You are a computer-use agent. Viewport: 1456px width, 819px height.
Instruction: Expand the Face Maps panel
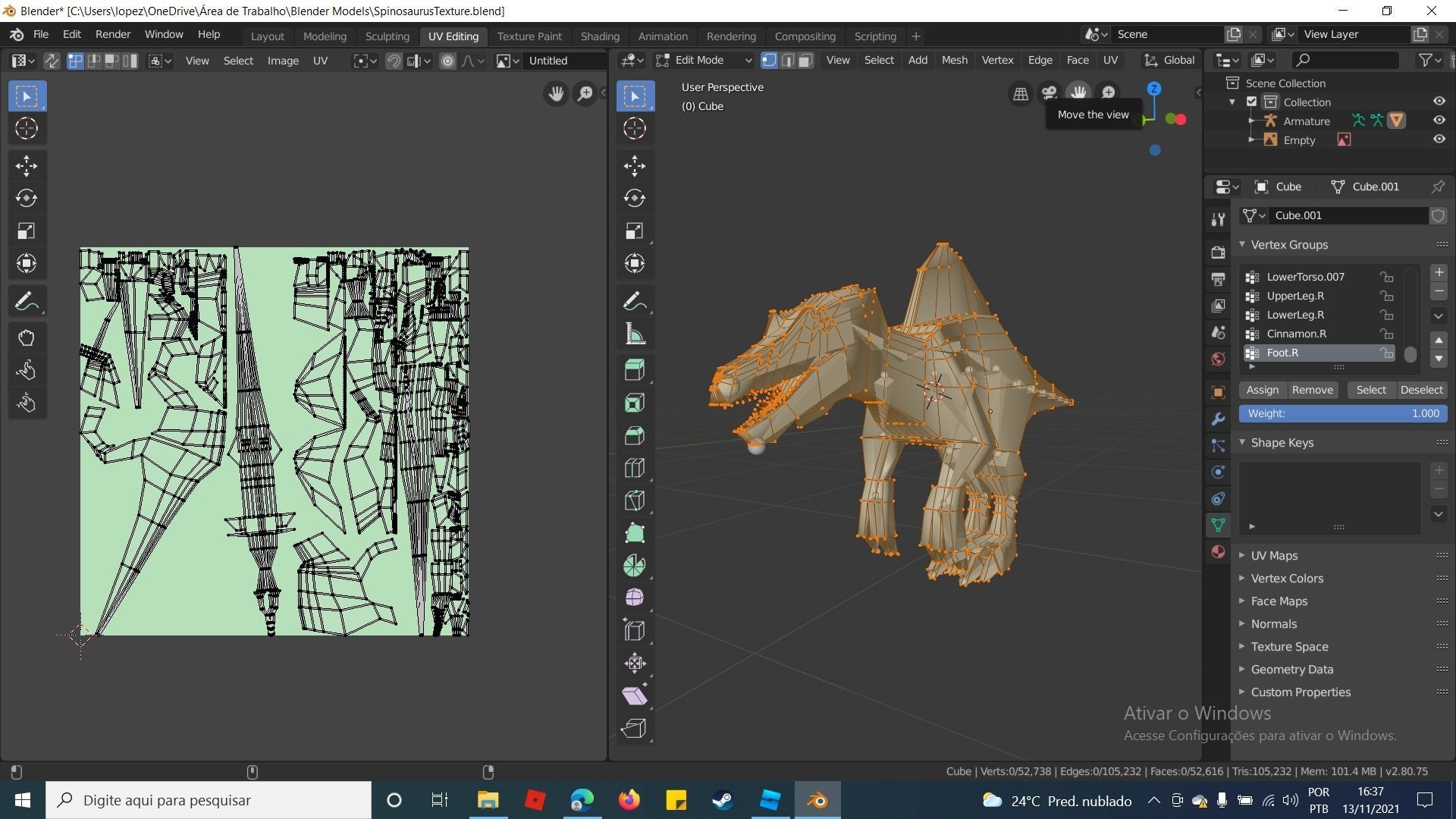[1279, 601]
